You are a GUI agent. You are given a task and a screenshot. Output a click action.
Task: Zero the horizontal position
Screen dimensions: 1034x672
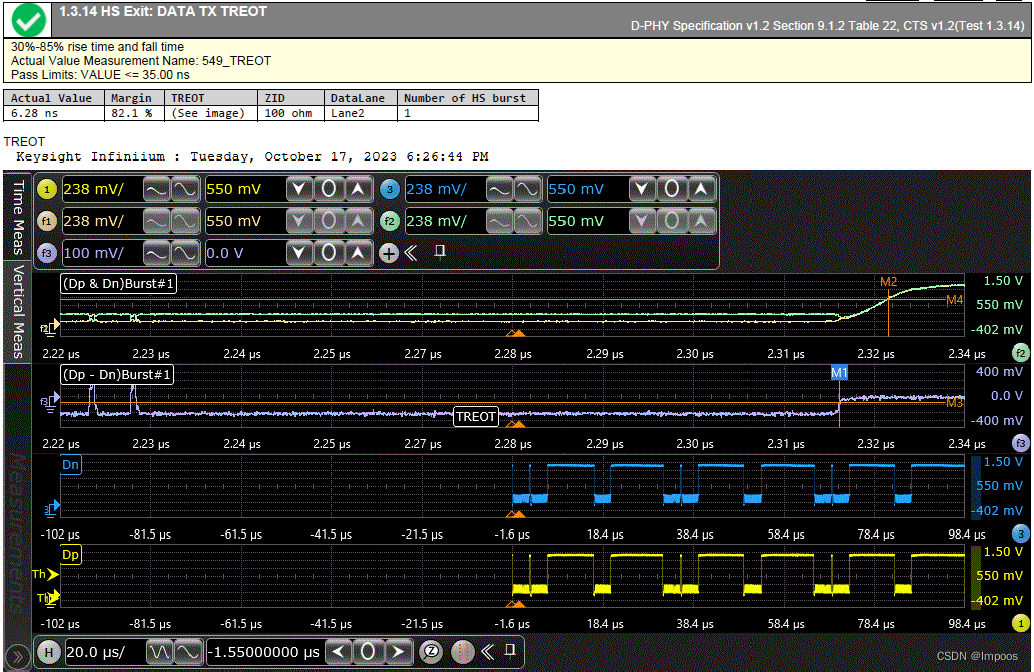click(368, 652)
